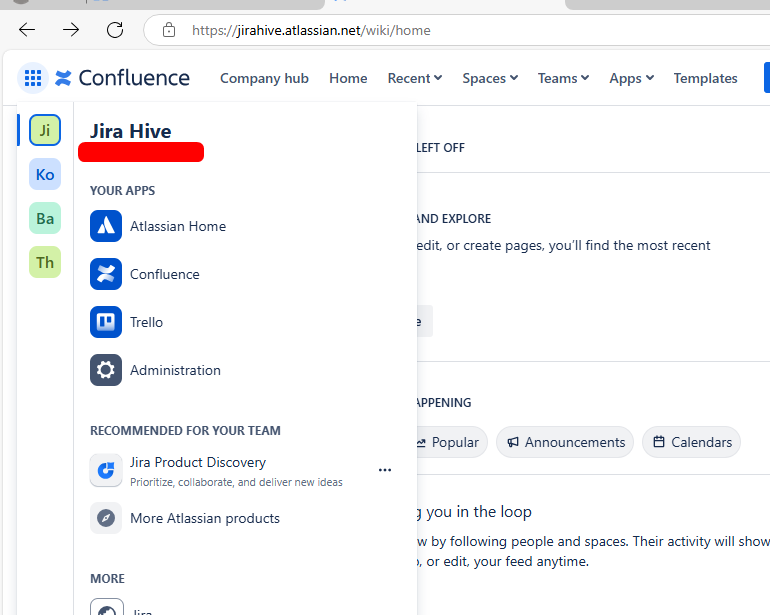Click the Atlassian Home app icon
Screen dimensions: 770x615
click(106, 226)
